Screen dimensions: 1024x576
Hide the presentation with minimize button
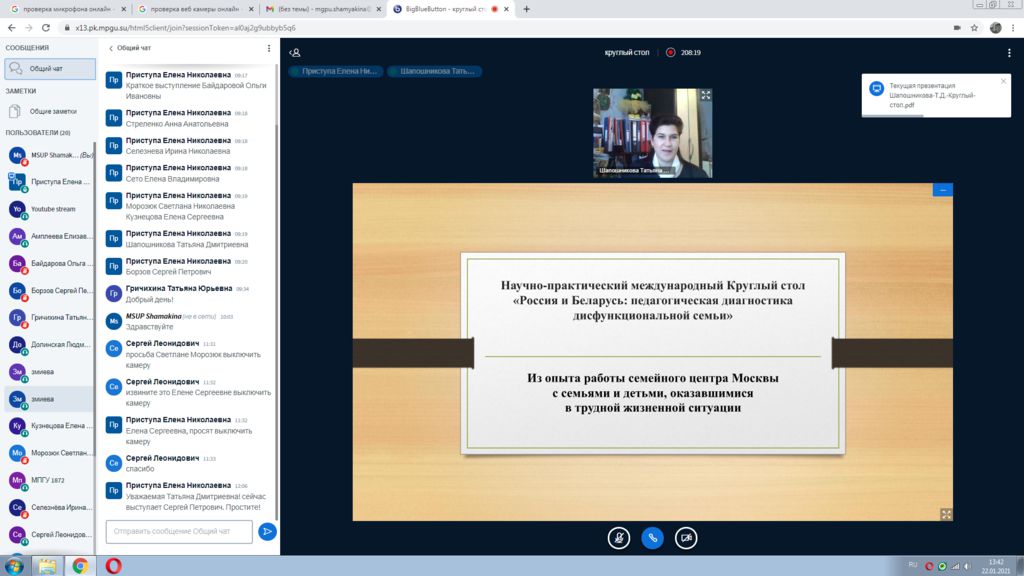click(942, 189)
